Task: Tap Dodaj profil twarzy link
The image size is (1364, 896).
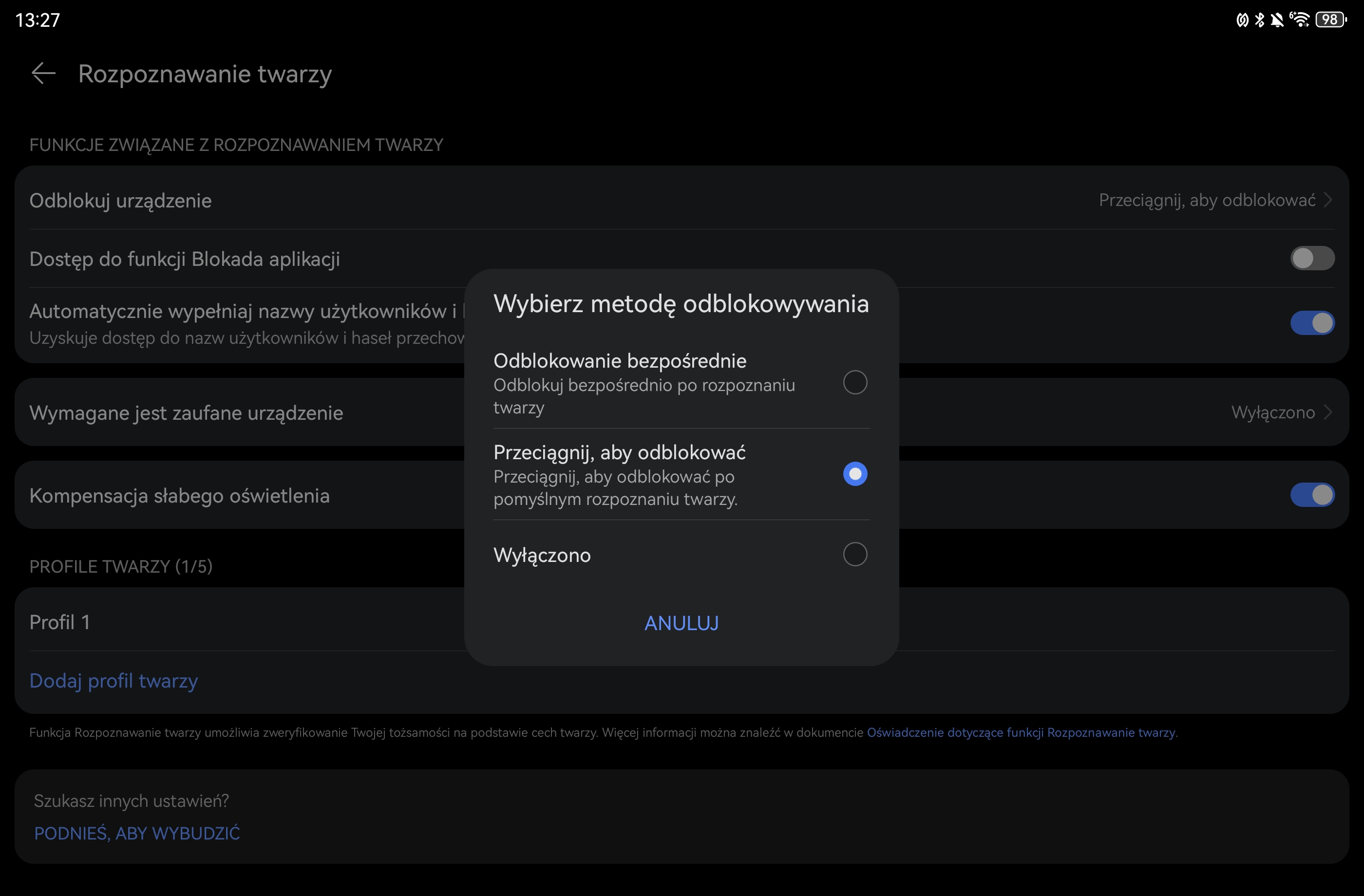Action: [114, 681]
